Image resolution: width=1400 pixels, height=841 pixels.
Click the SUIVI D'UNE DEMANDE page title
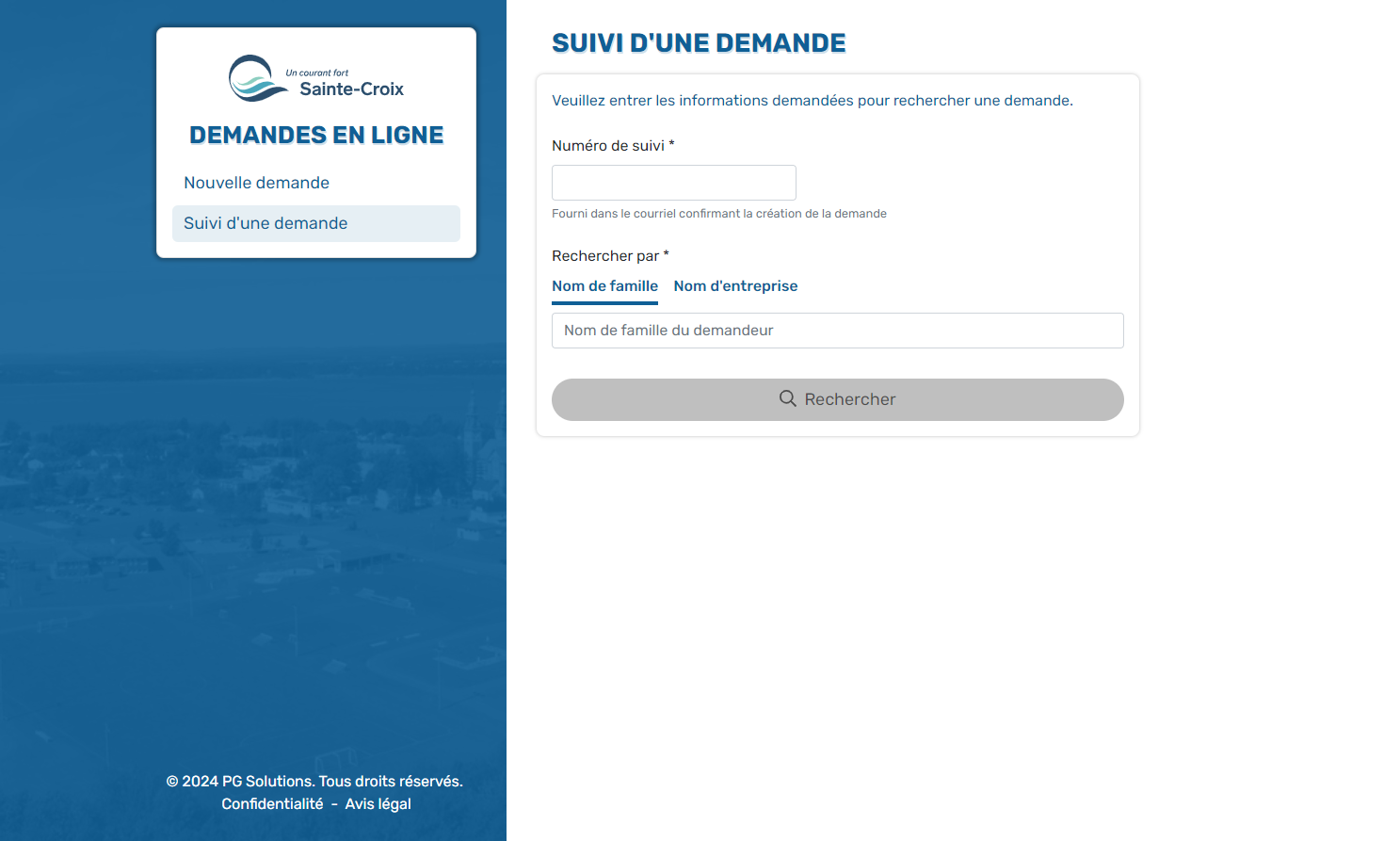click(699, 43)
